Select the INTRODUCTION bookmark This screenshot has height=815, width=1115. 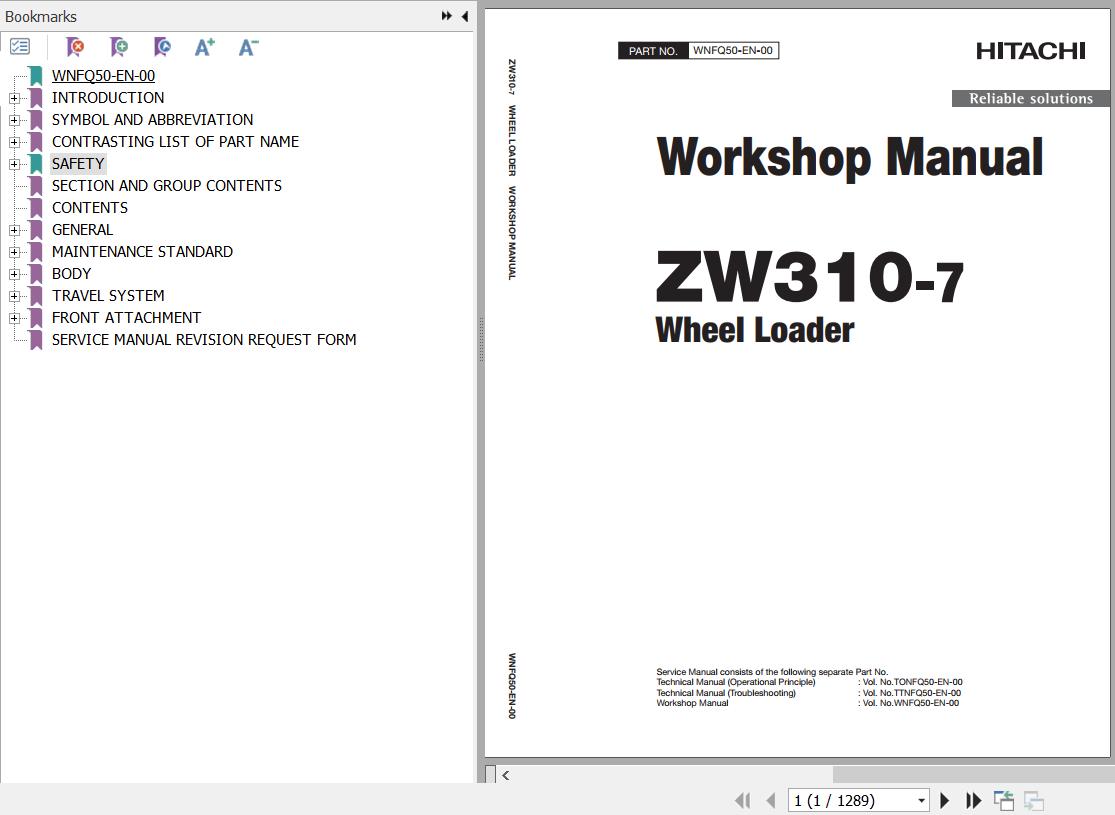click(x=107, y=98)
